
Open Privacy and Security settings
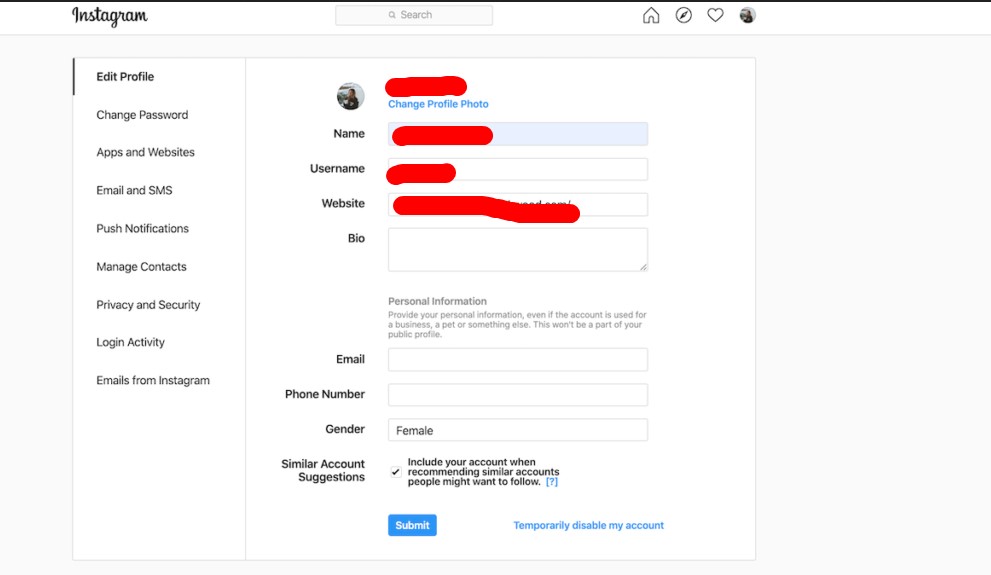pos(148,305)
